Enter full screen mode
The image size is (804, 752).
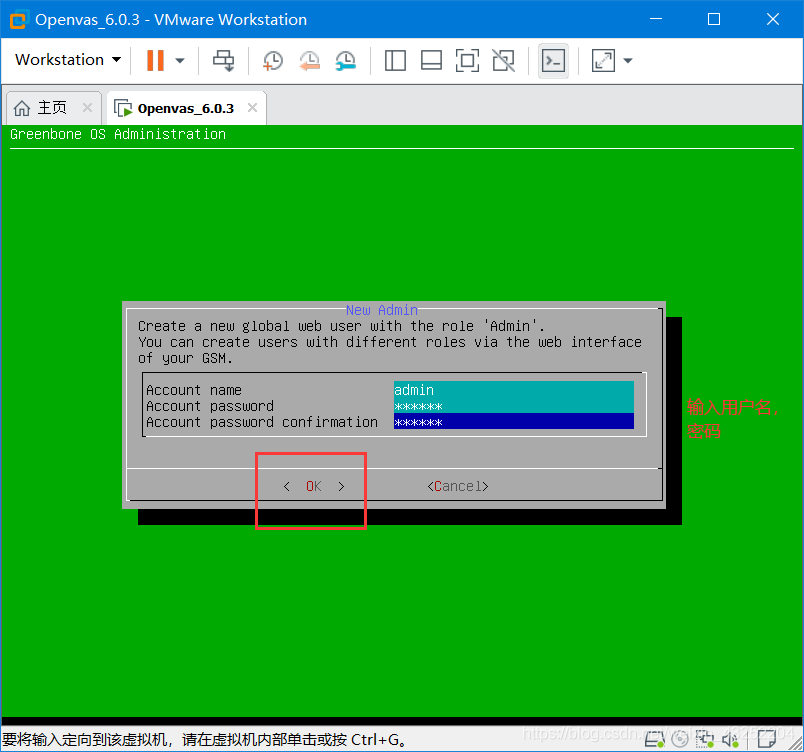(467, 60)
